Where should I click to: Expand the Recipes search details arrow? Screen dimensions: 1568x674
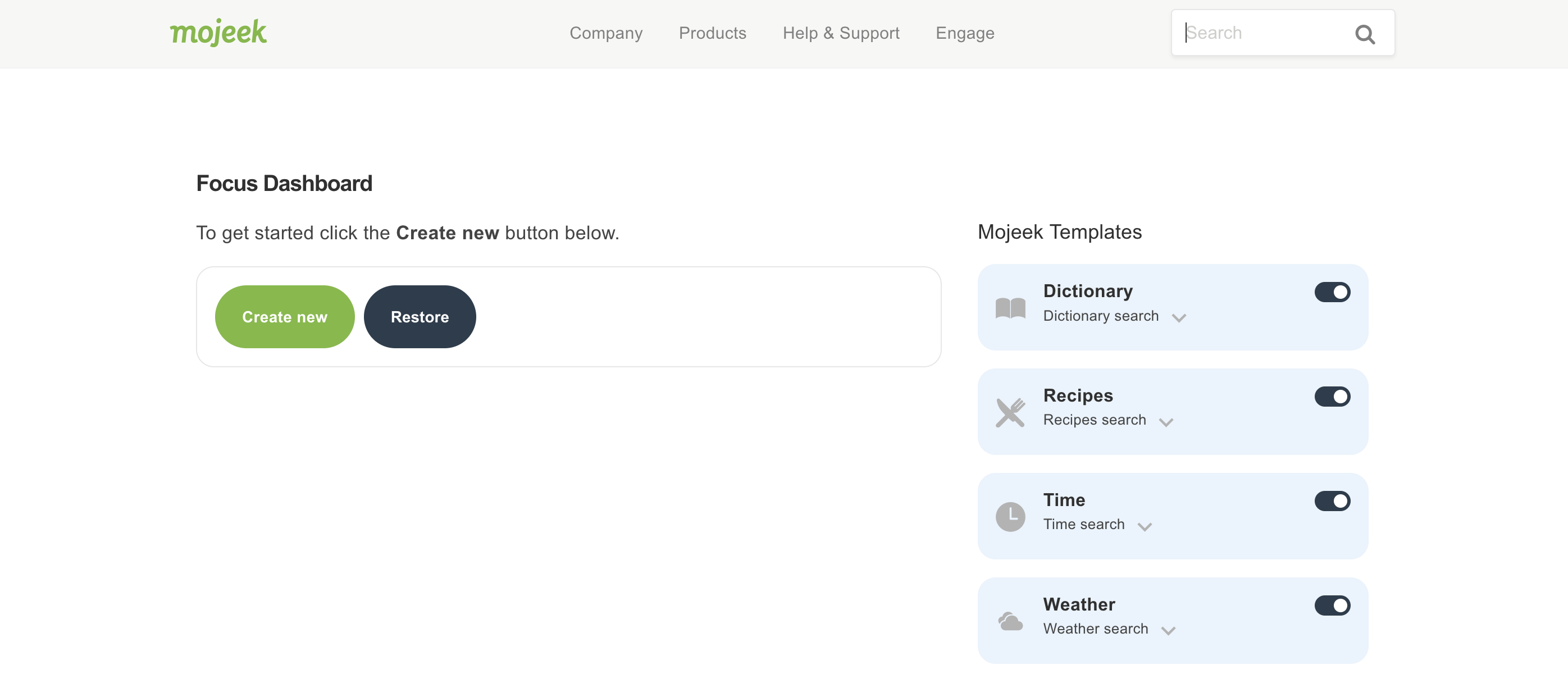point(1166,422)
